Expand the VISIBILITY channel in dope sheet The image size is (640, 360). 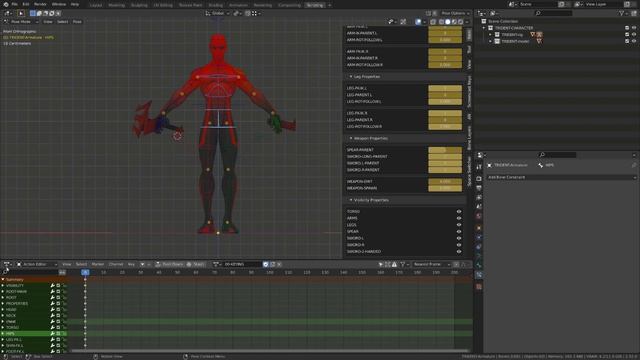pos(3,286)
